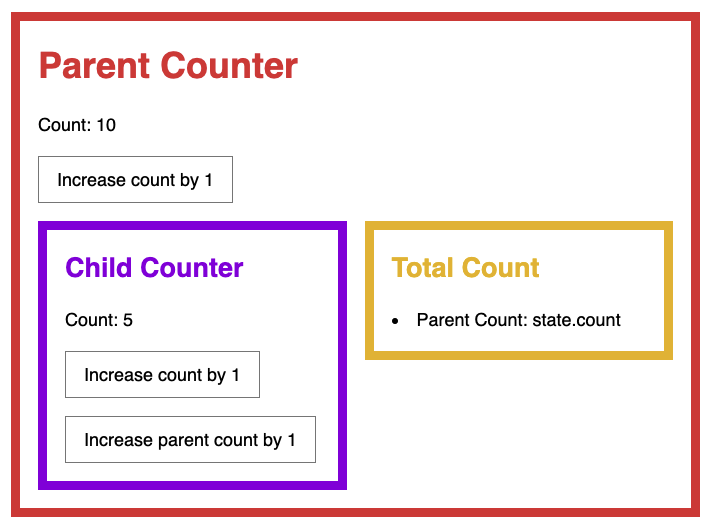712x527 pixels.
Task: Click the "state.count" value text
Action: (576, 320)
